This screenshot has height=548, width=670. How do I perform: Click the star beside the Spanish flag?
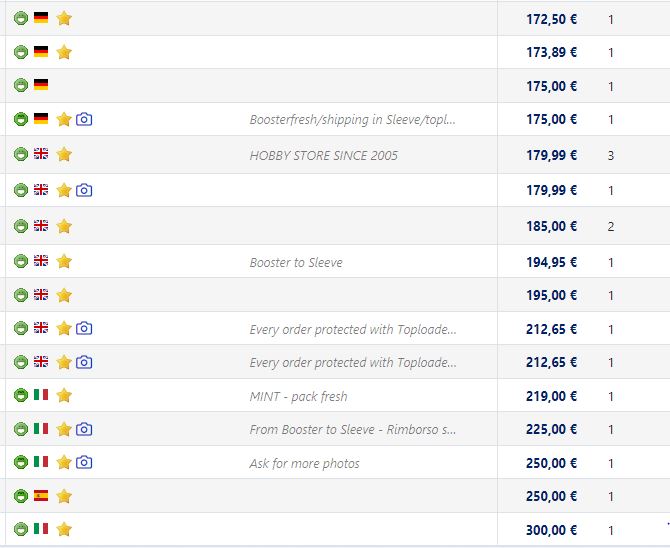[x=64, y=496]
